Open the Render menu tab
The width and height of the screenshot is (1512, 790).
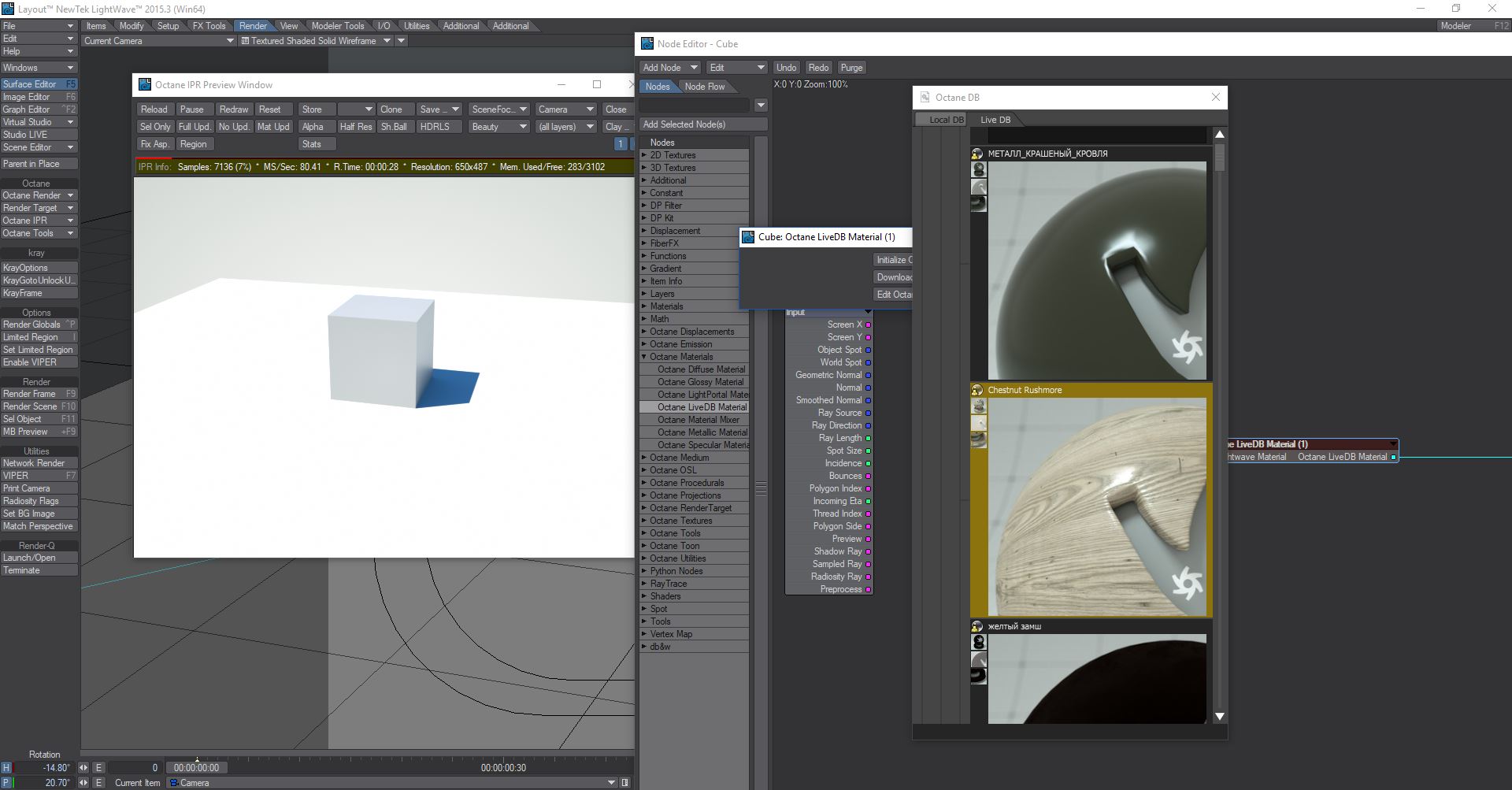253,26
